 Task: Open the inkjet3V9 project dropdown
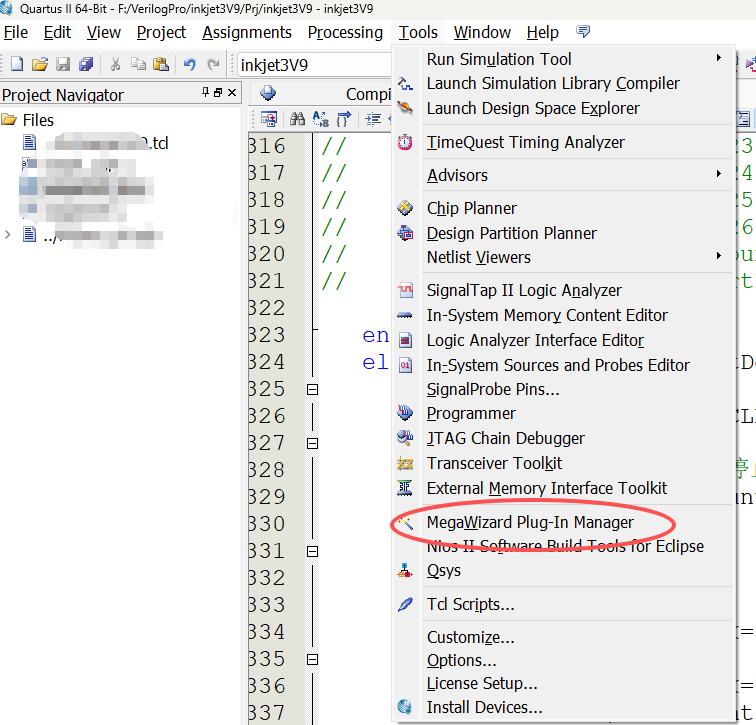click(314, 65)
